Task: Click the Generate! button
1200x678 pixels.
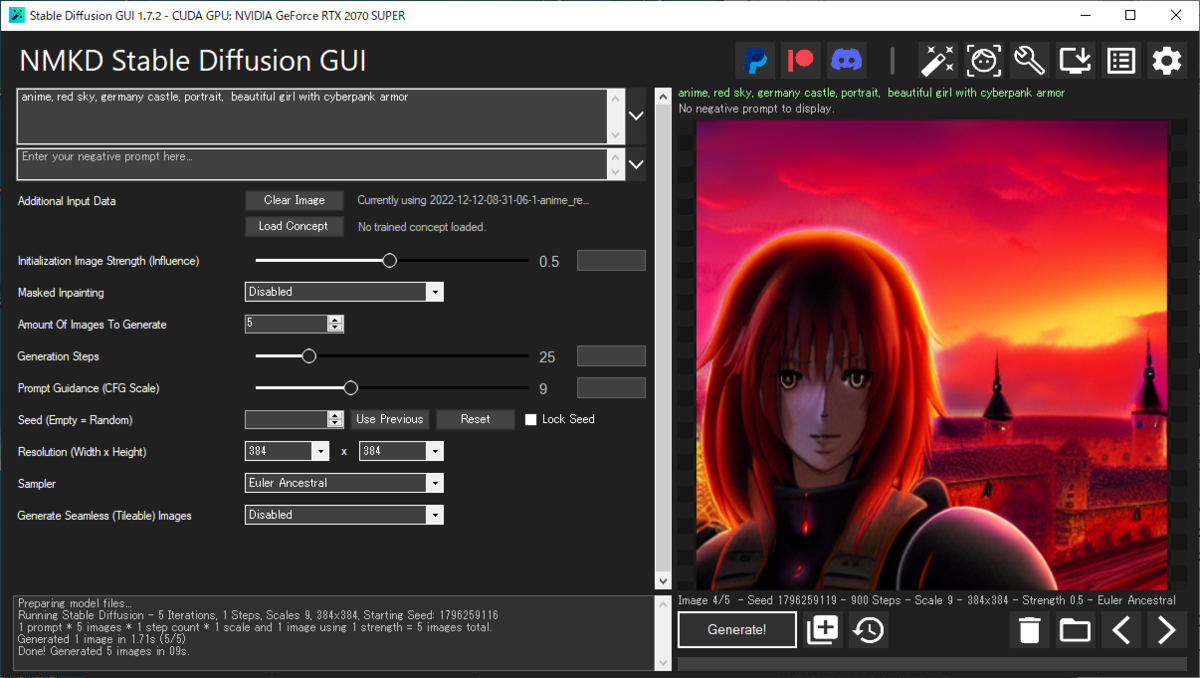Action: point(737,630)
